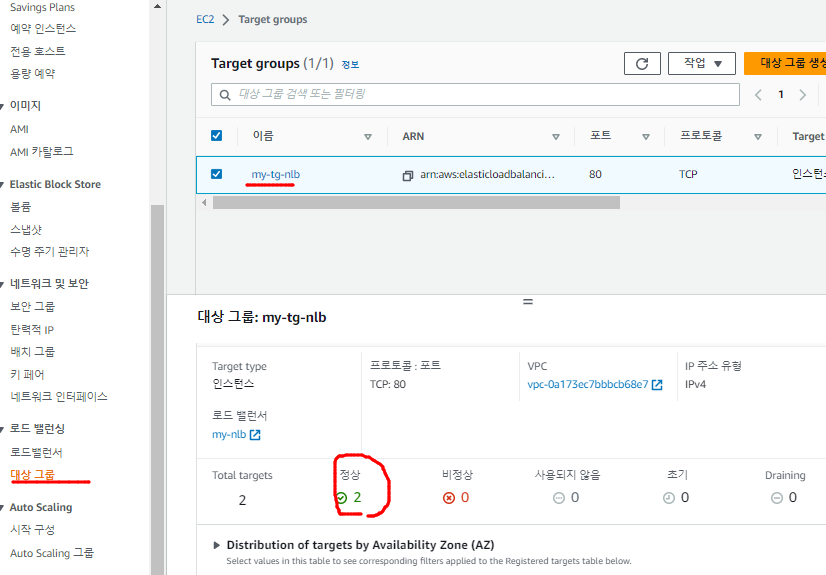Image resolution: width=826 pixels, height=575 pixels.
Task: Collapse the 로드 밸런싱 section
Action: click(2, 430)
